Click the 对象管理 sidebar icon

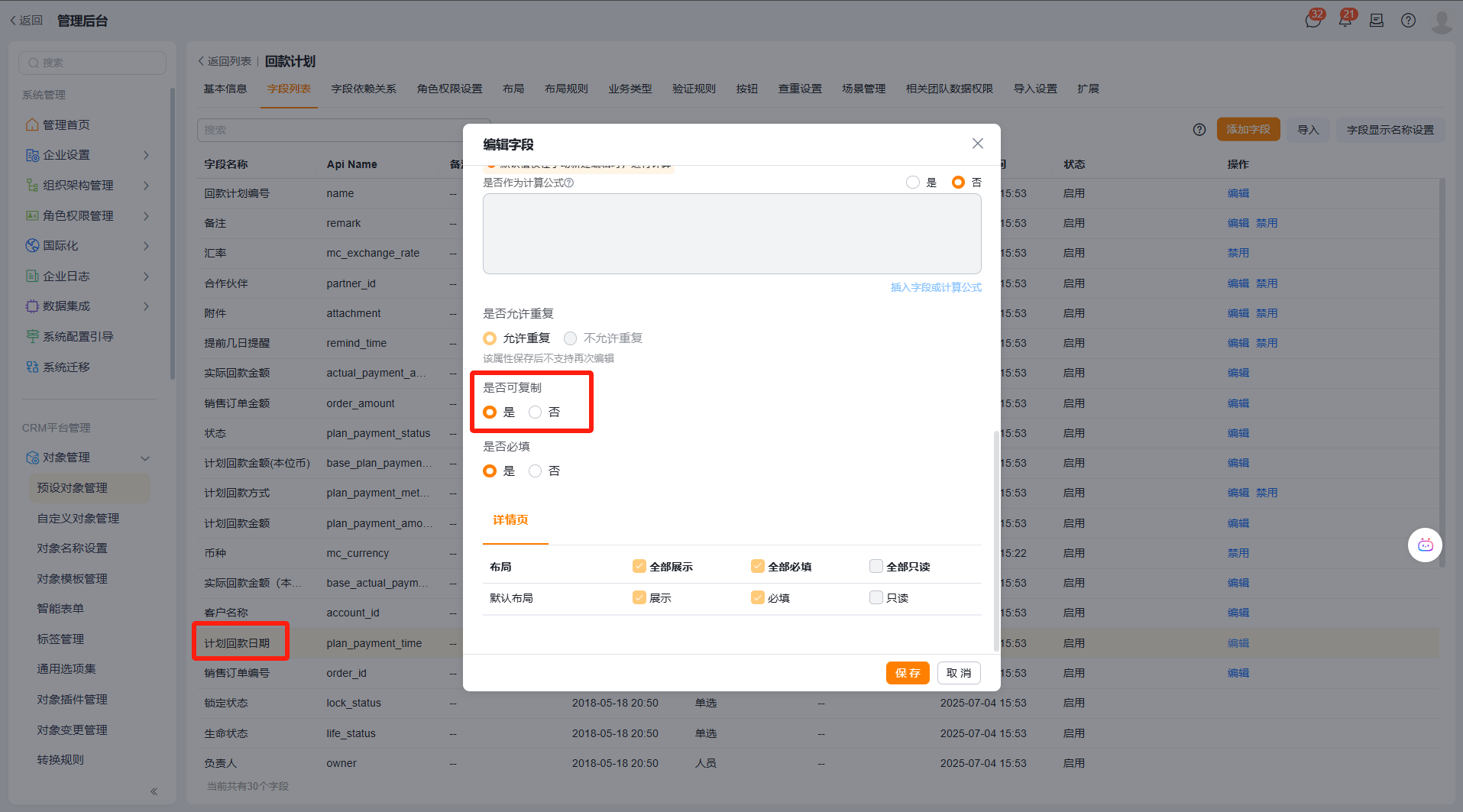pos(32,458)
